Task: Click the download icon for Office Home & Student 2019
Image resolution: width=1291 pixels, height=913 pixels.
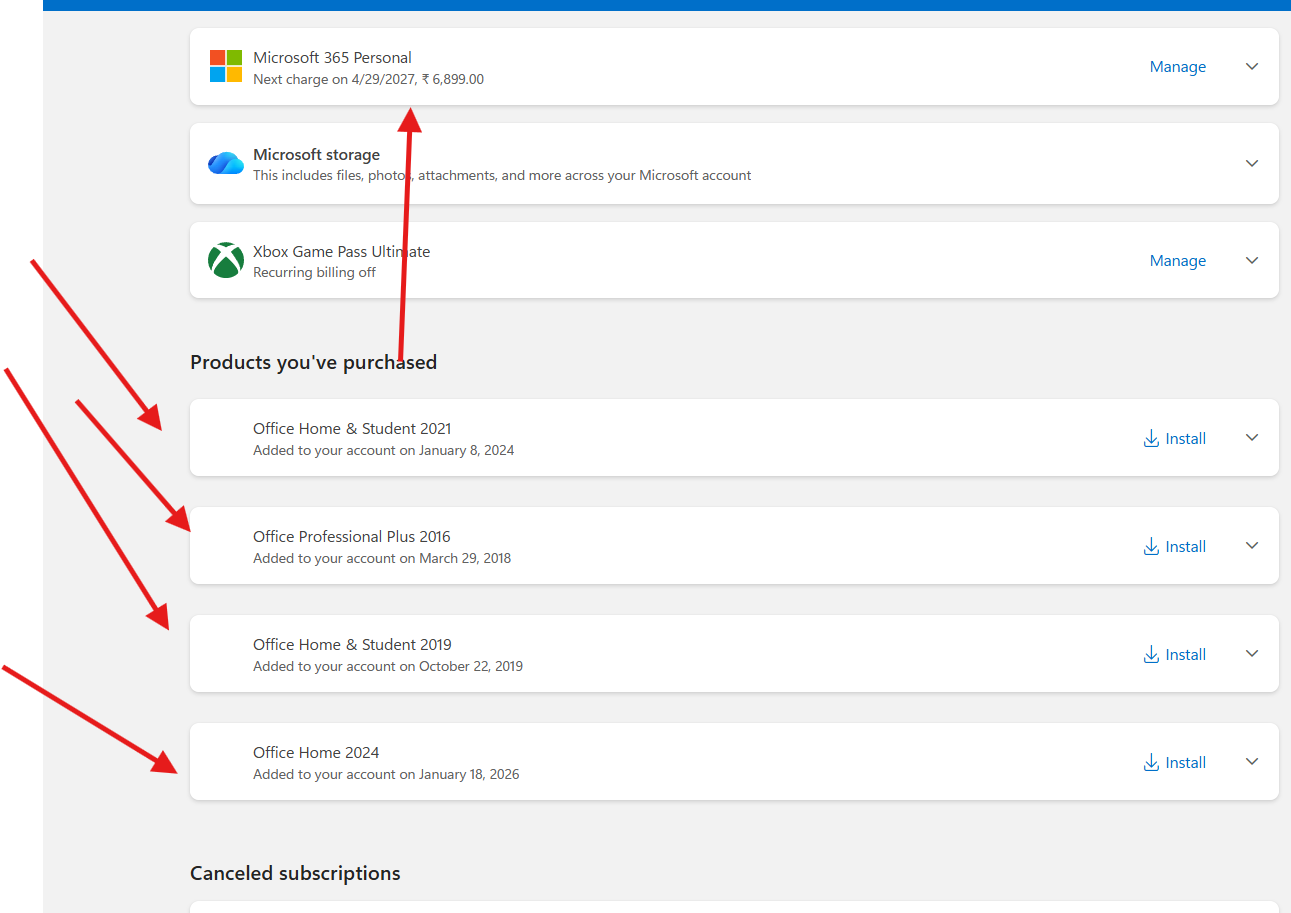Action: point(1151,654)
